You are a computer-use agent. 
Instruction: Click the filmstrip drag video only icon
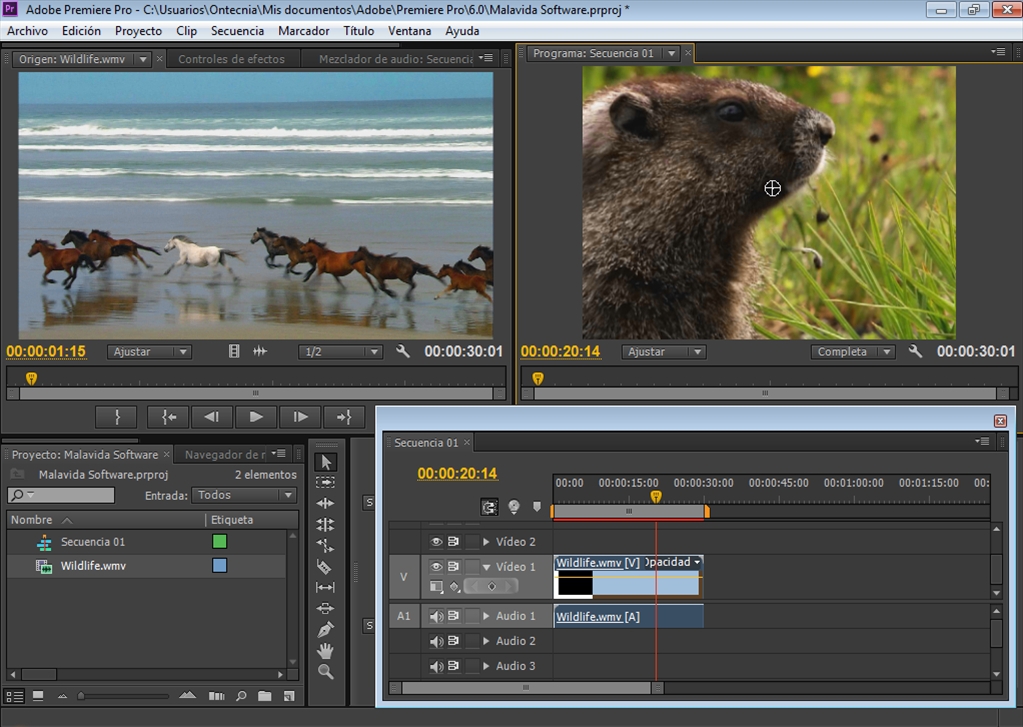point(234,351)
